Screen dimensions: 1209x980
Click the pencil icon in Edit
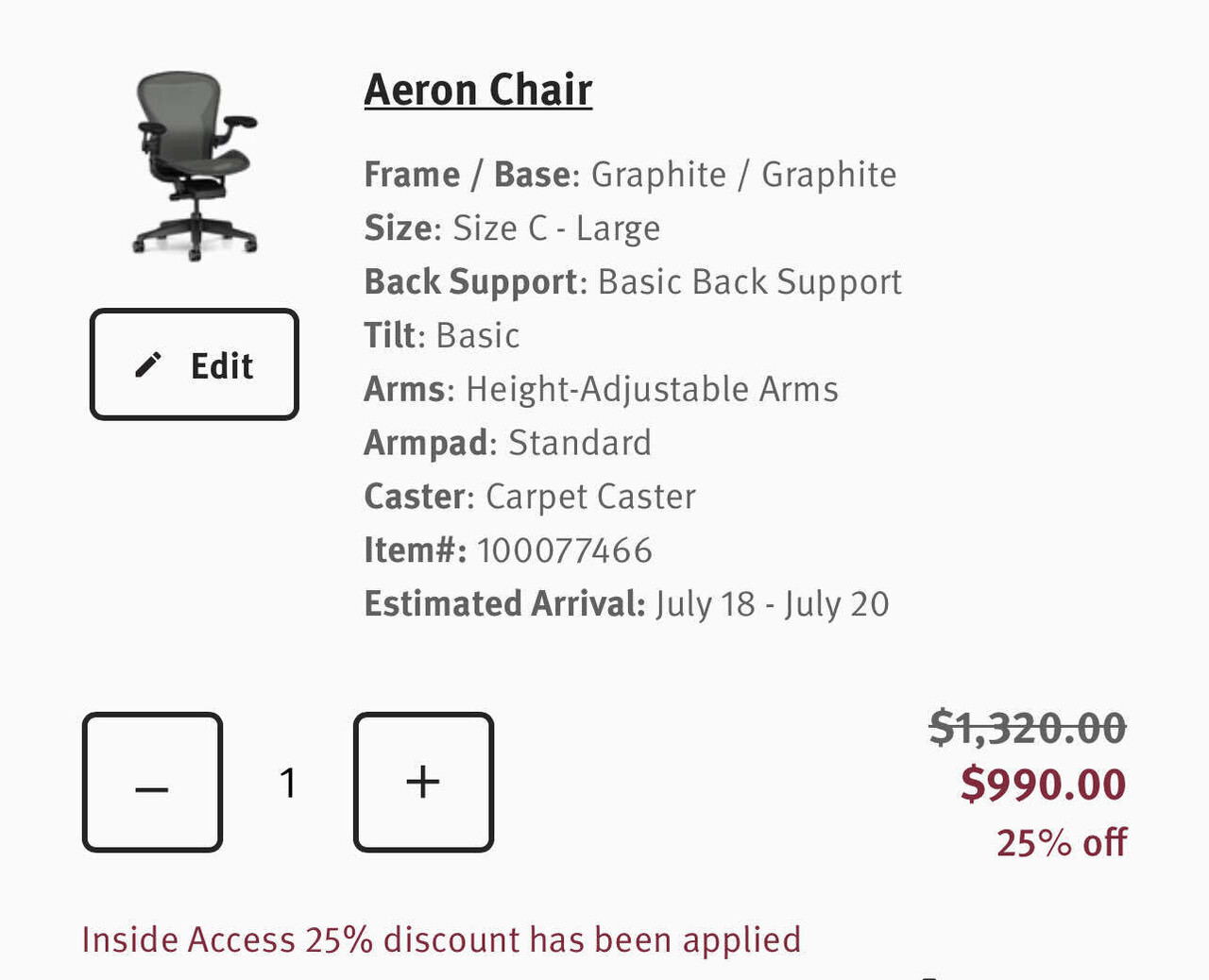(x=148, y=365)
